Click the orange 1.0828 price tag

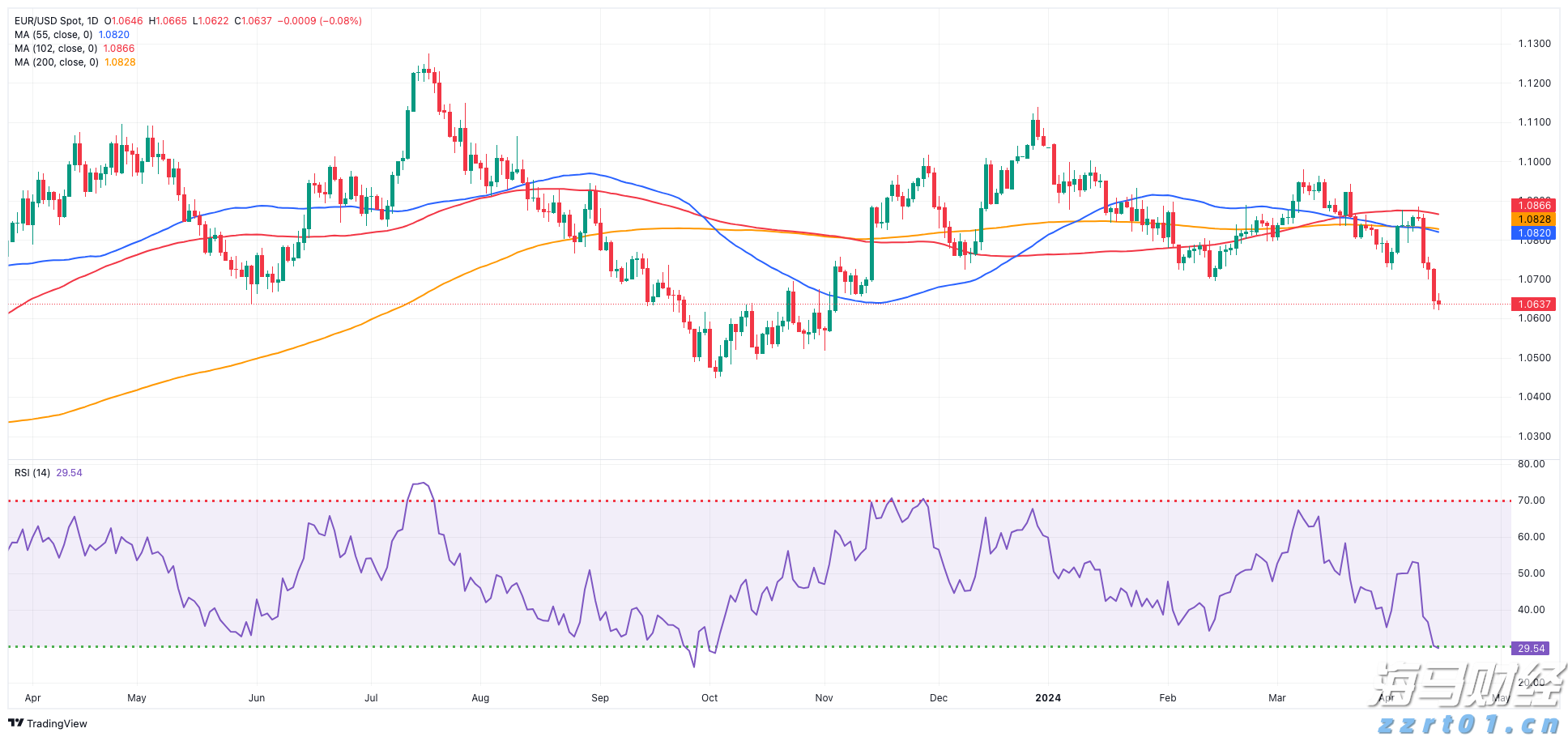(x=1533, y=219)
